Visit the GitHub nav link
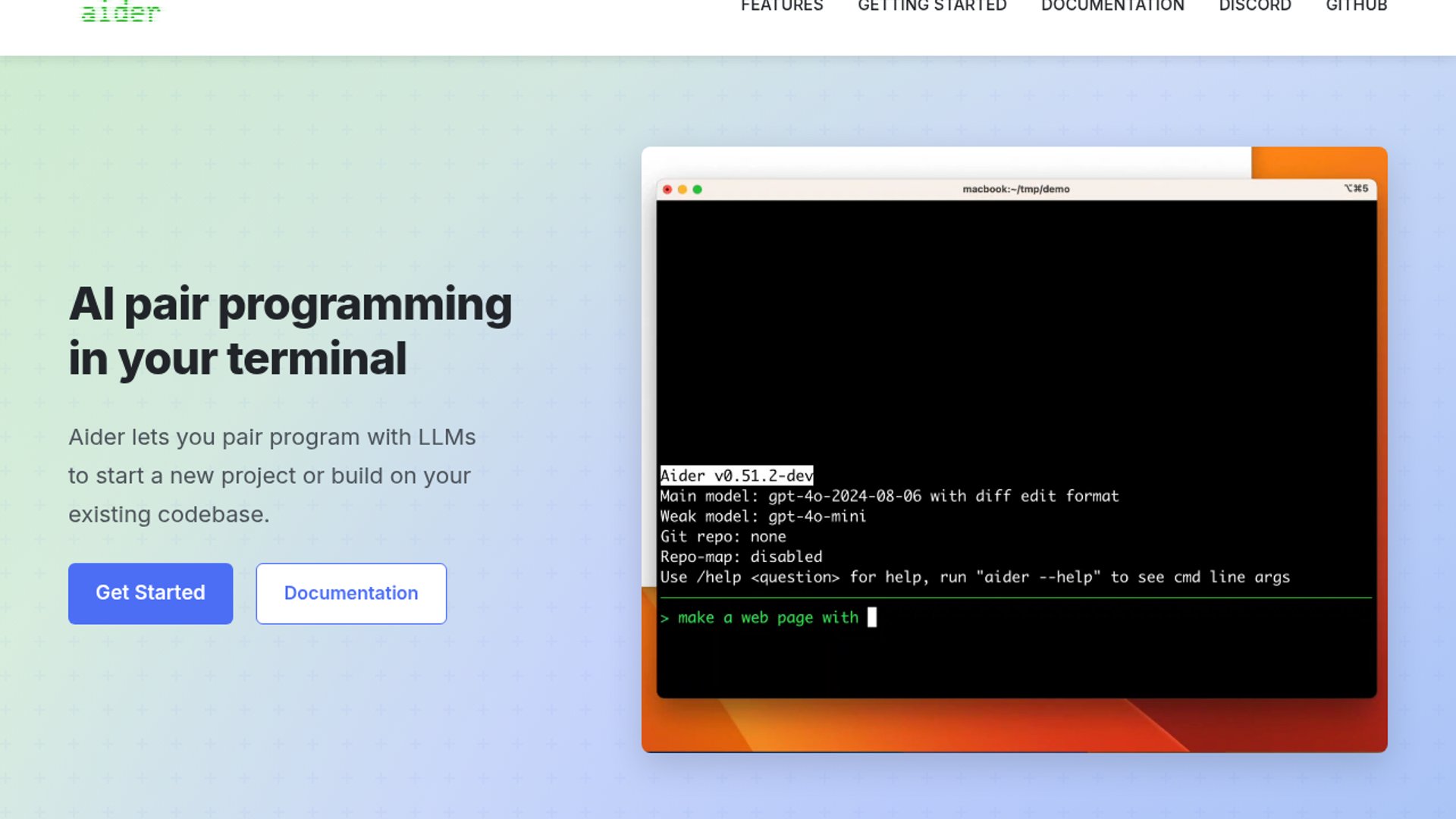Viewport: 1456px width, 819px height. [x=1356, y=6]
